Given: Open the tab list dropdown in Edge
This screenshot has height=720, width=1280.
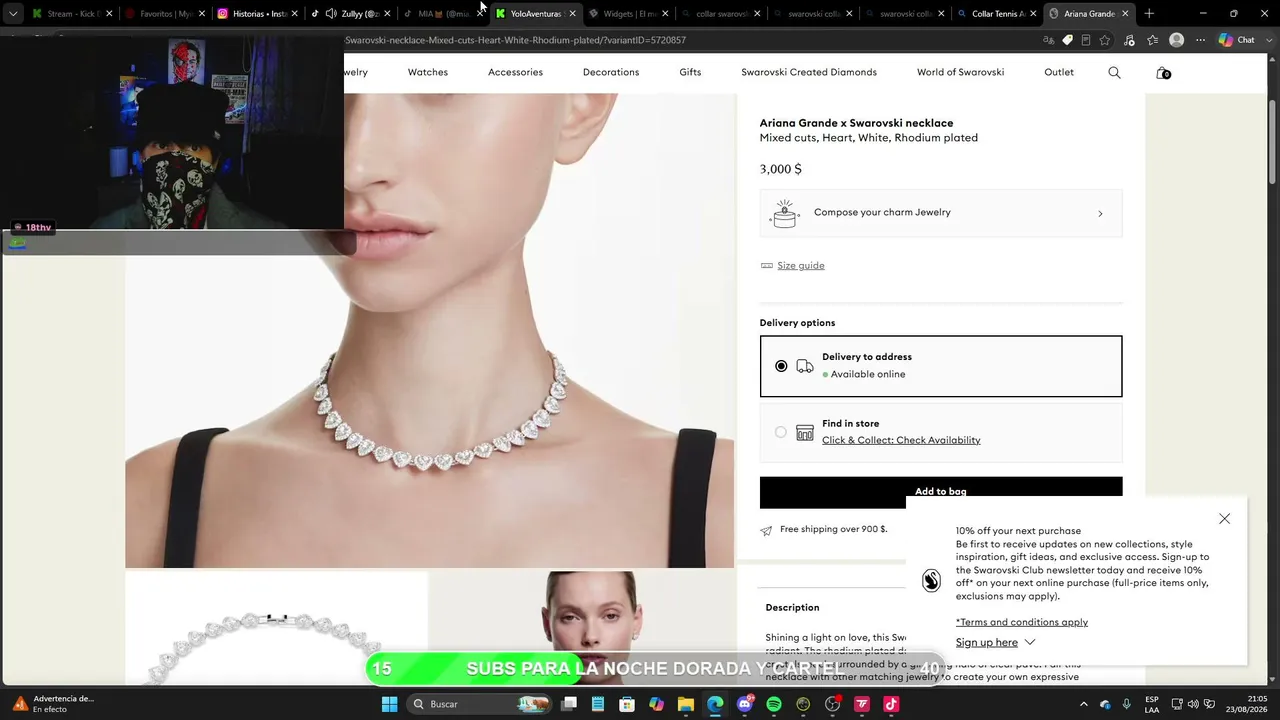Looking at the screenshot, I should pos(13,13).
